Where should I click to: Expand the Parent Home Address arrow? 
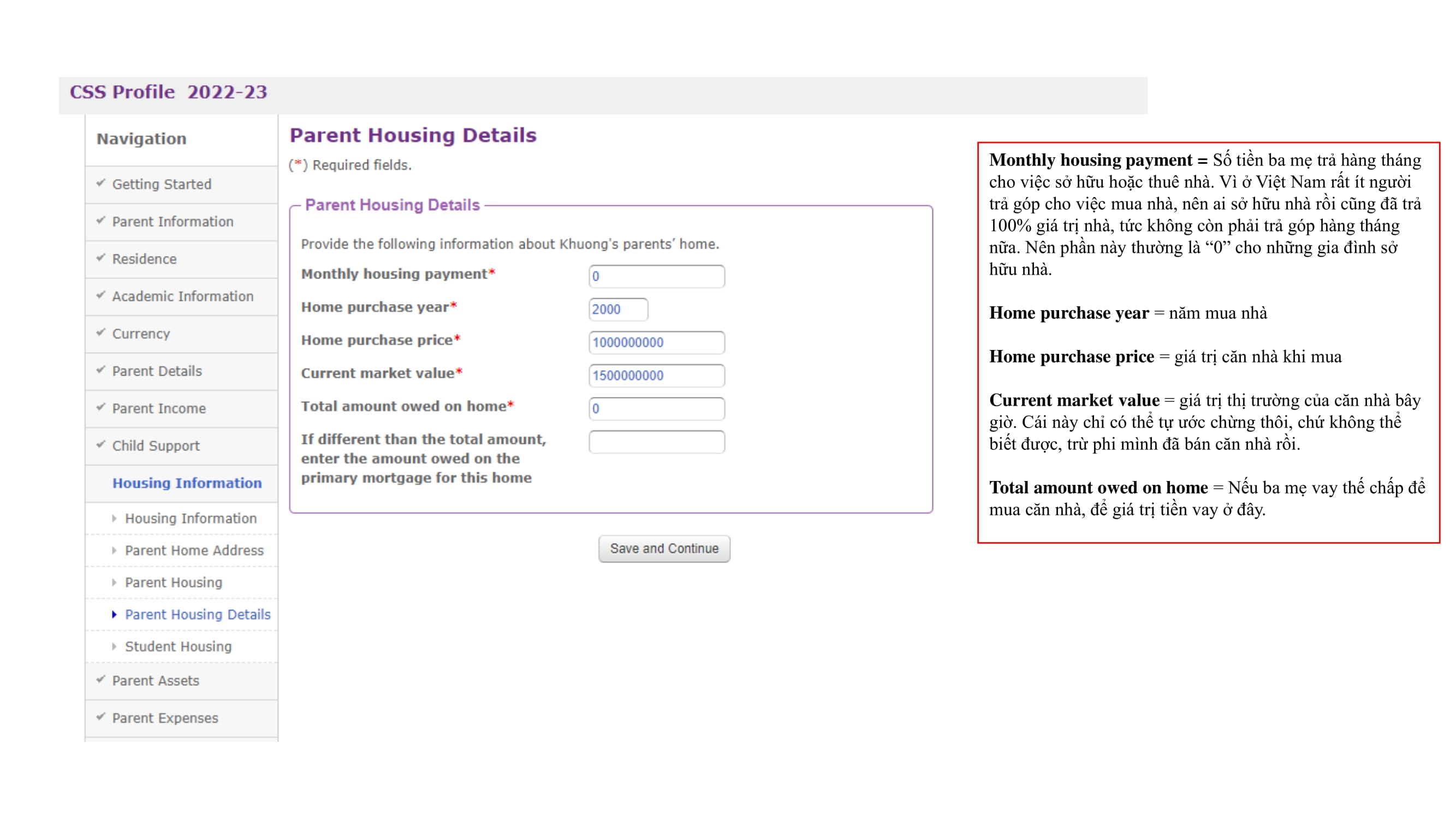115,550
